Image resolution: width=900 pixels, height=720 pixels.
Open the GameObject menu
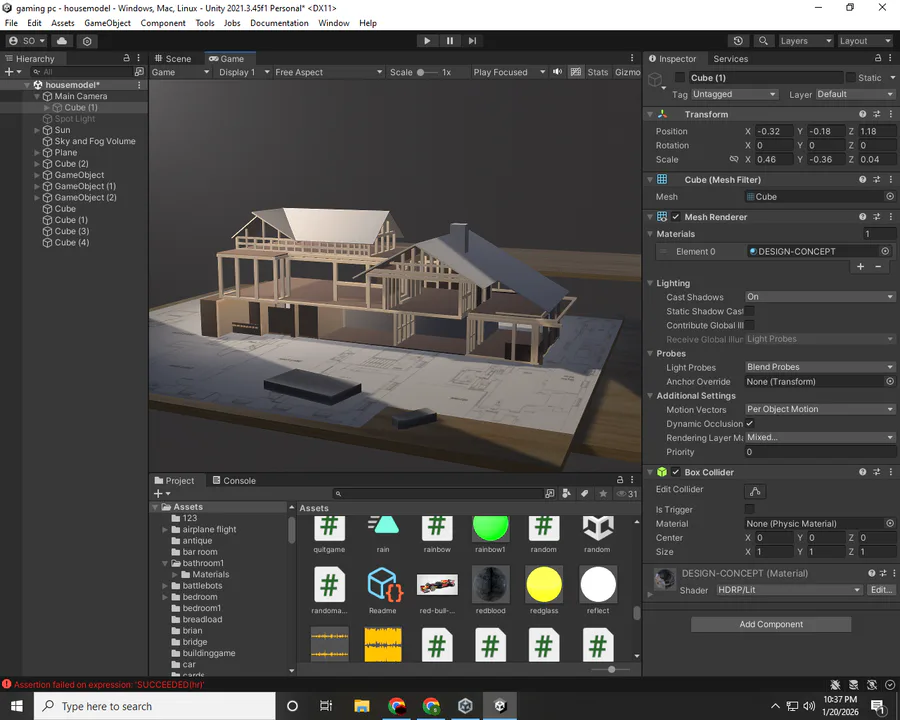tap(107, 23)
